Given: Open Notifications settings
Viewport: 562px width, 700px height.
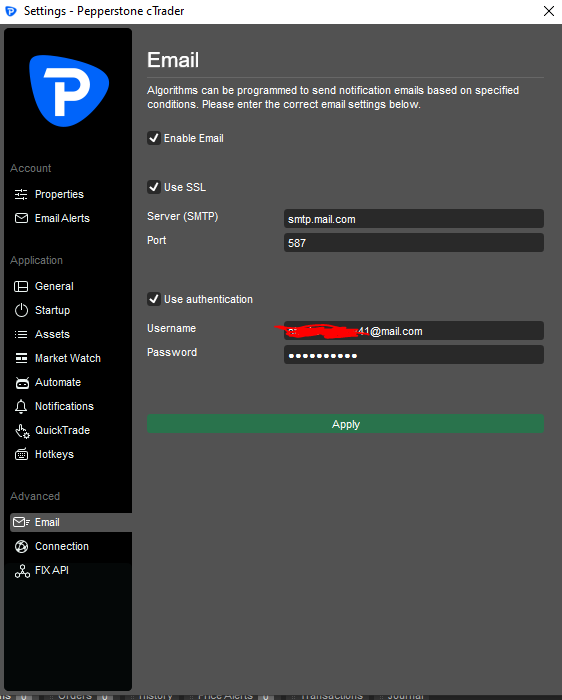Looking at the screenshot, I should pos(64,406).
